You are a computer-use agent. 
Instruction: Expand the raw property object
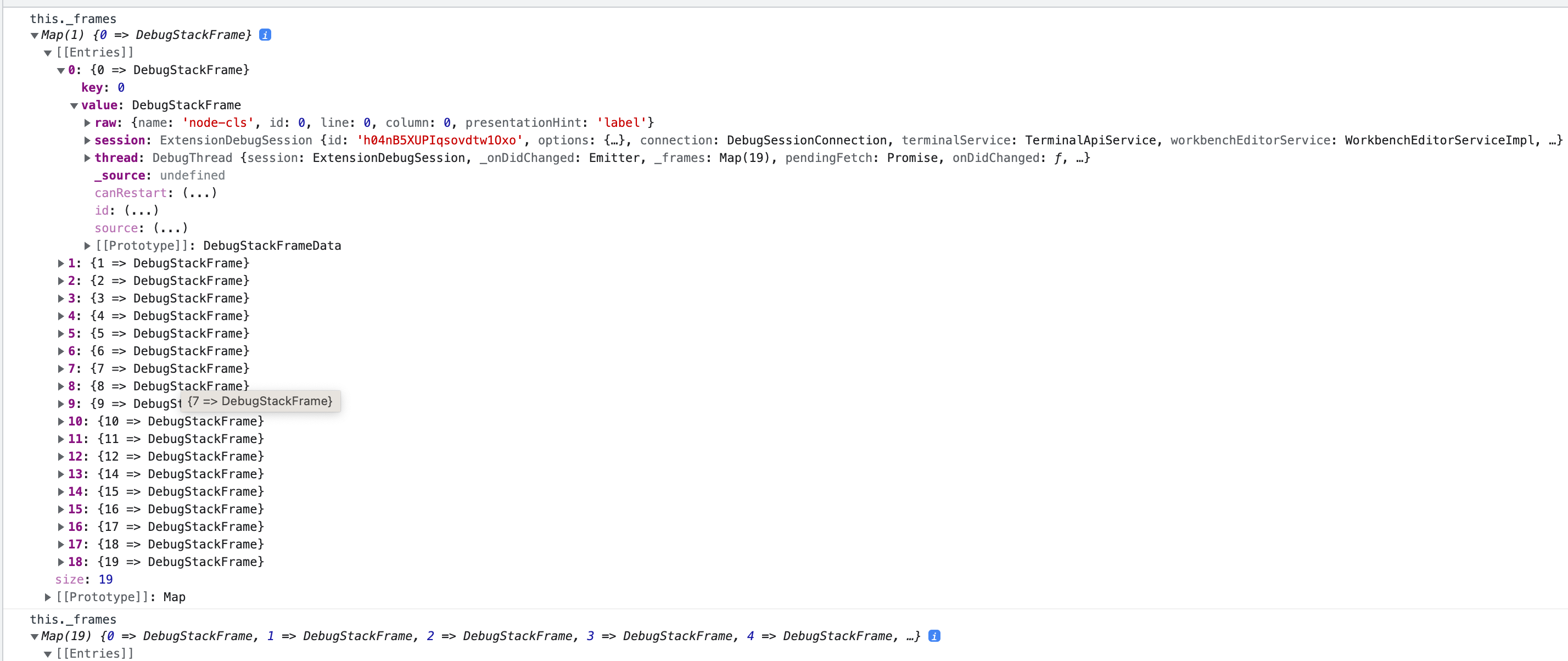click(87, 122)
